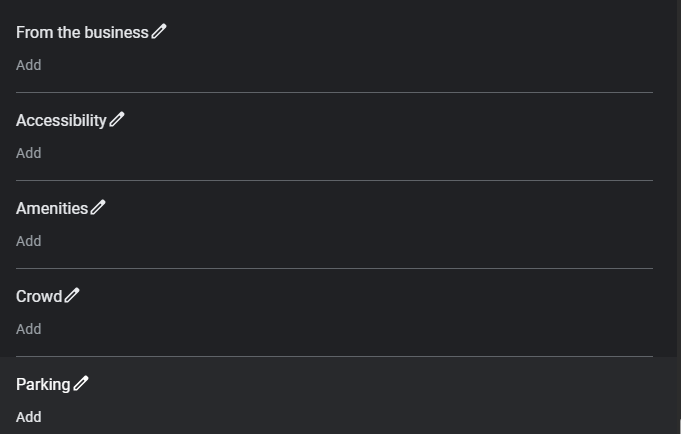
Task: Click the Amenities heading label
Action: (x=52, y=208)
